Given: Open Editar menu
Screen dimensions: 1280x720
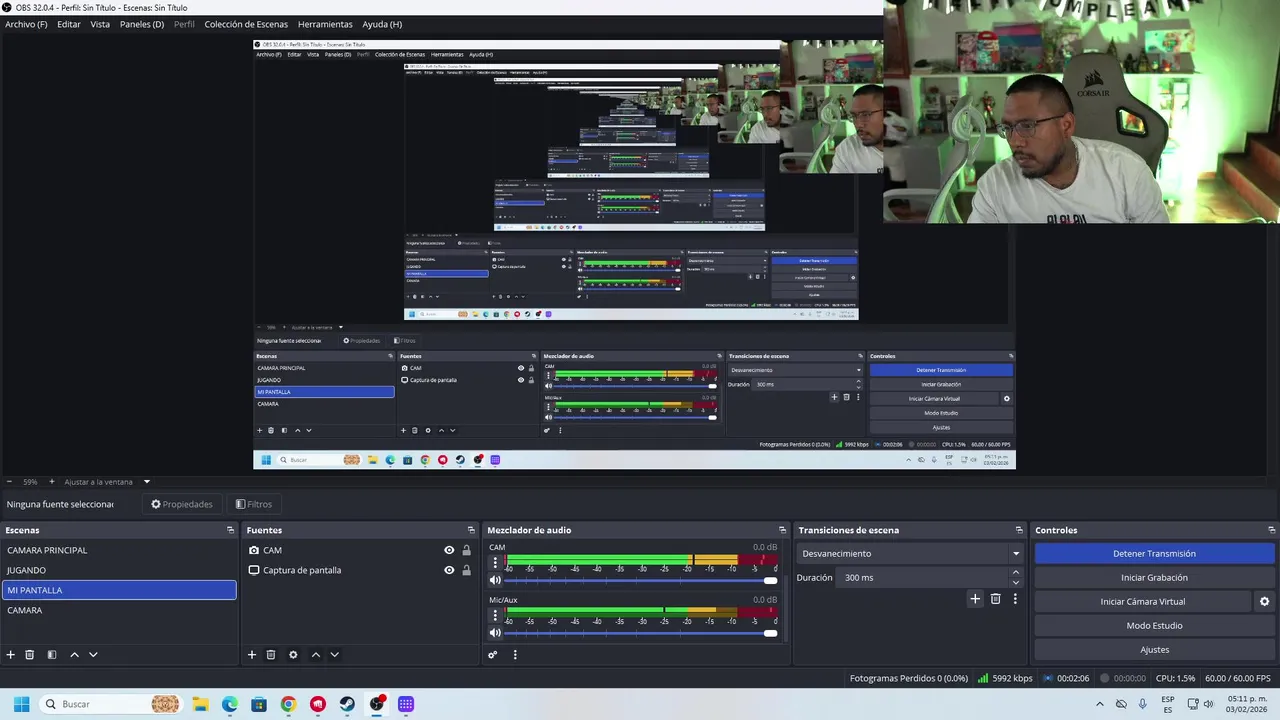Looking at the screenshot, I should [x=69, y=24].
